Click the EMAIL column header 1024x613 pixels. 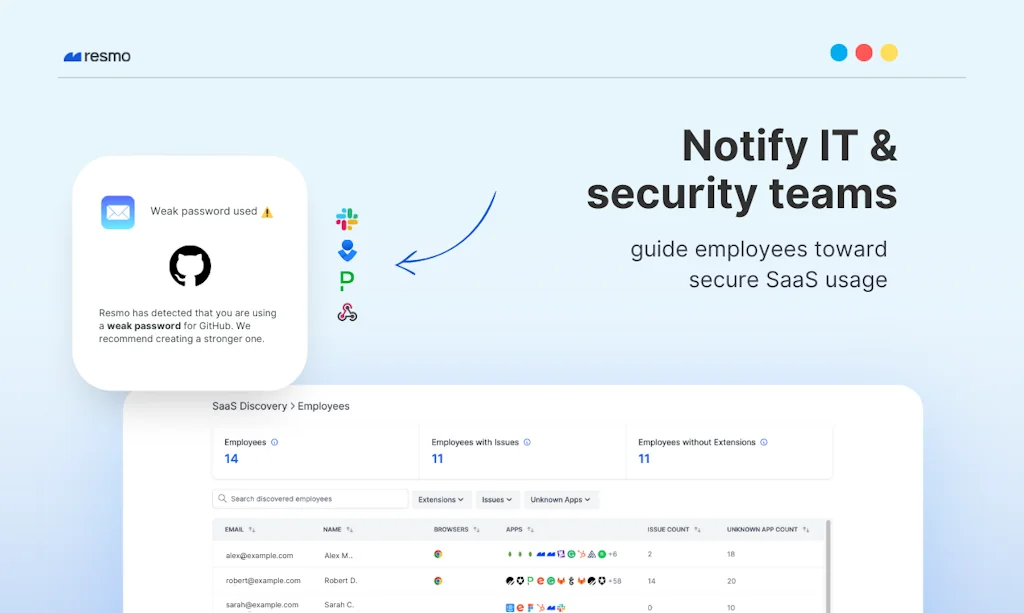(x=234, y=529)
